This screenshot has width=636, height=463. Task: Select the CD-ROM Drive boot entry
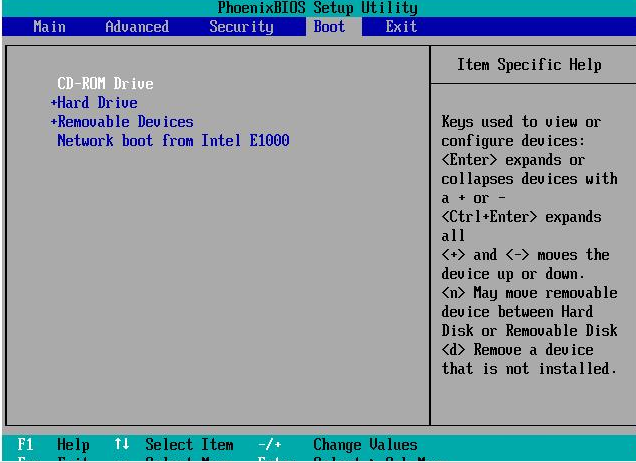click(105, 84)
